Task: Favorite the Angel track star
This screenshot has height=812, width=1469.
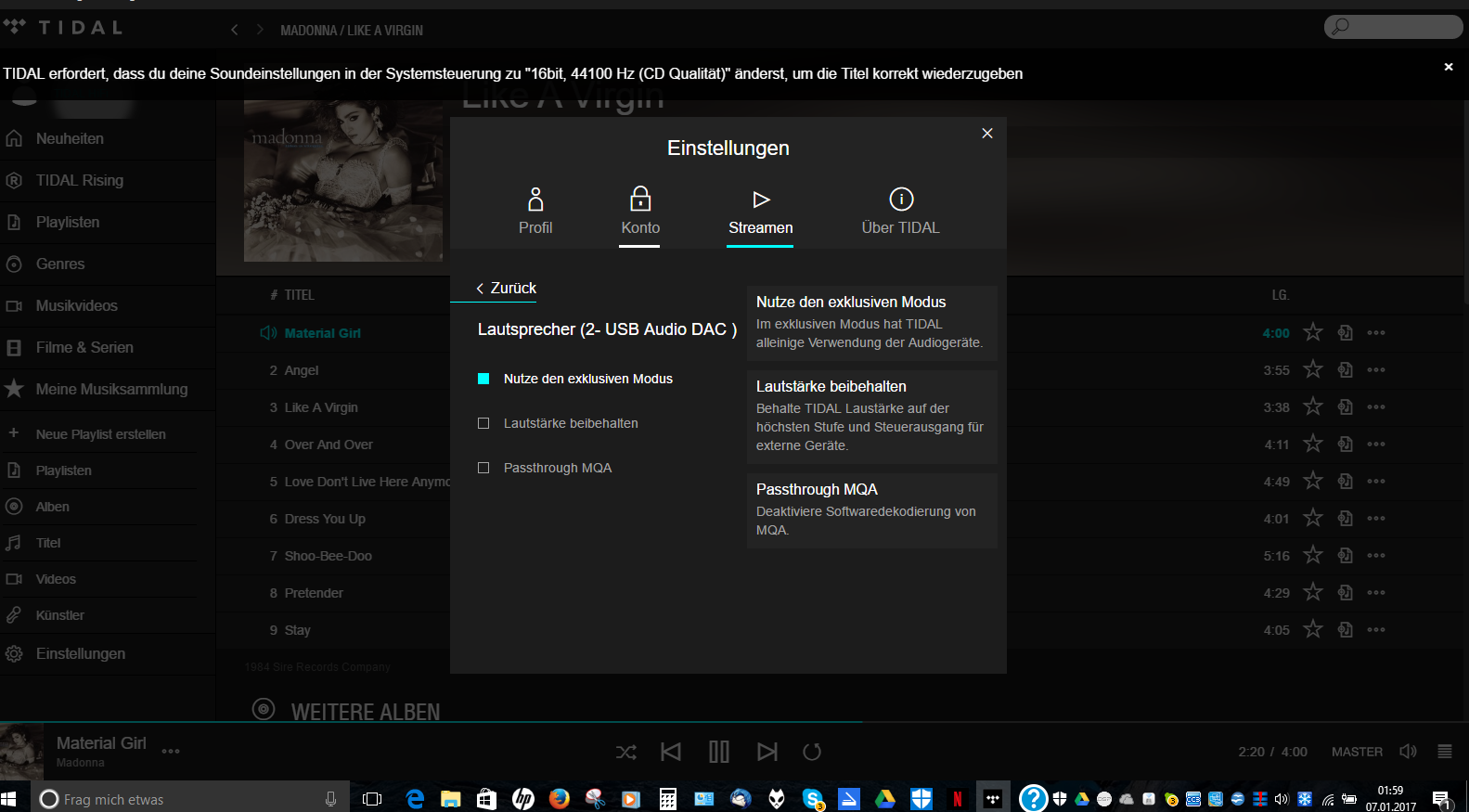Action: click(x=1313, y=369)
